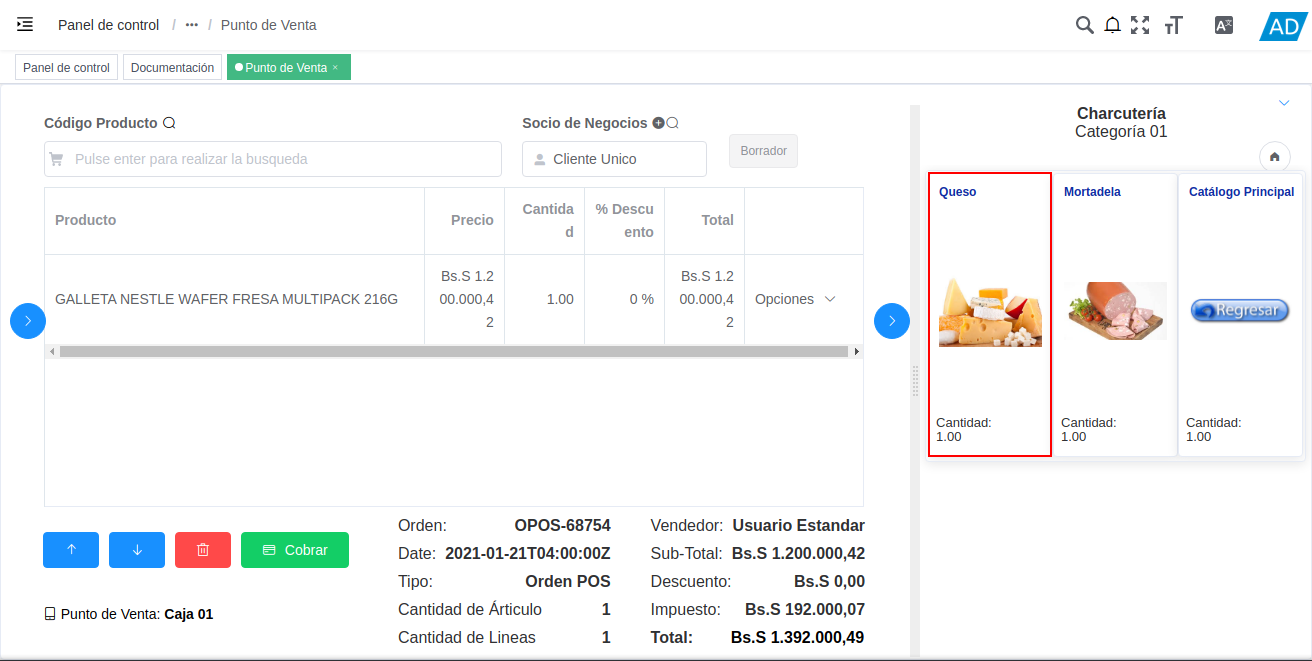Image resolution: width=1312 pixels, height=661 pixels.
Task: Move line up with arrow button
Action: (x=71, y=550)
